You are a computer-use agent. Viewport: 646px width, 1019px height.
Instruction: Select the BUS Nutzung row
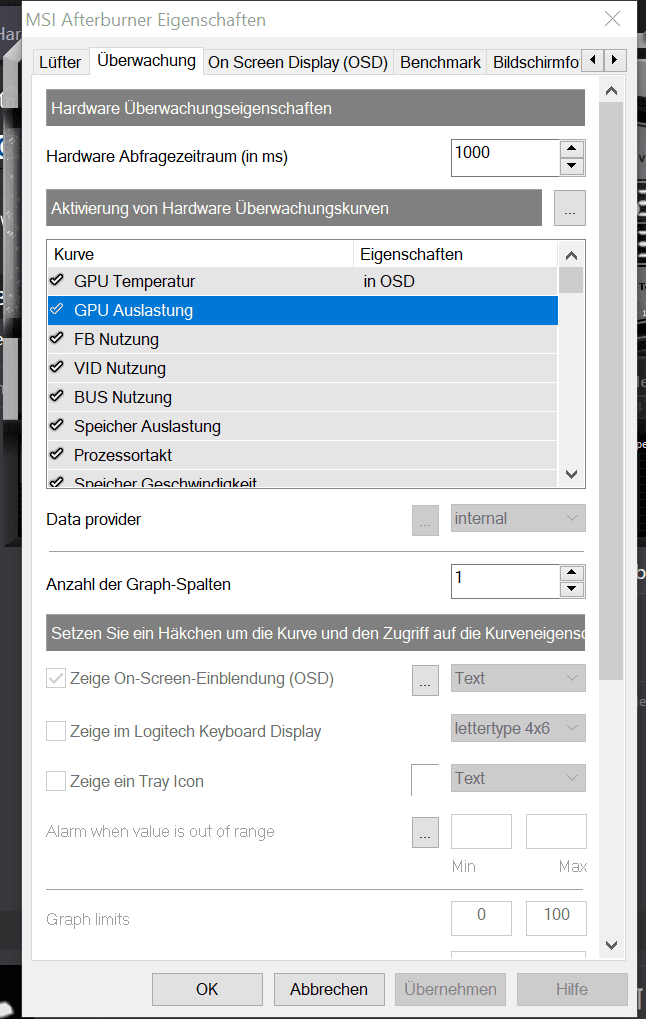tap(303, 396)
